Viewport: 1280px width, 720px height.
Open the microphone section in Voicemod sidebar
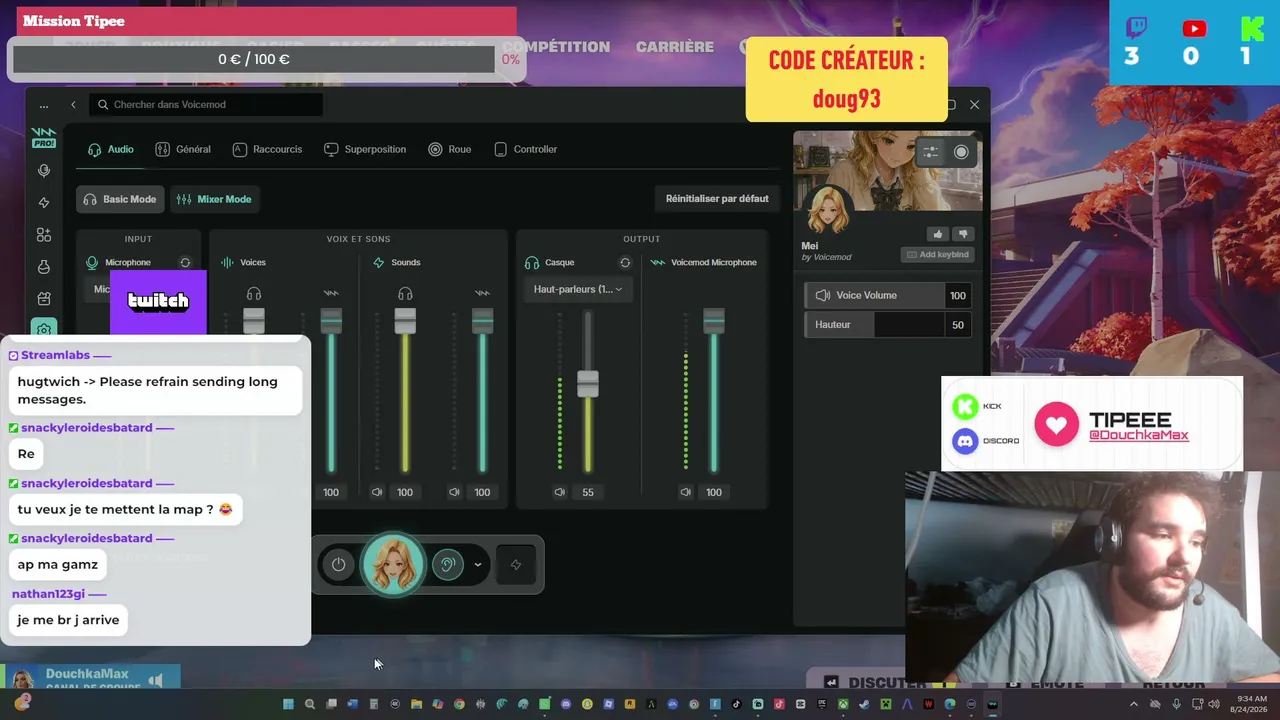[x=44, y=171]
